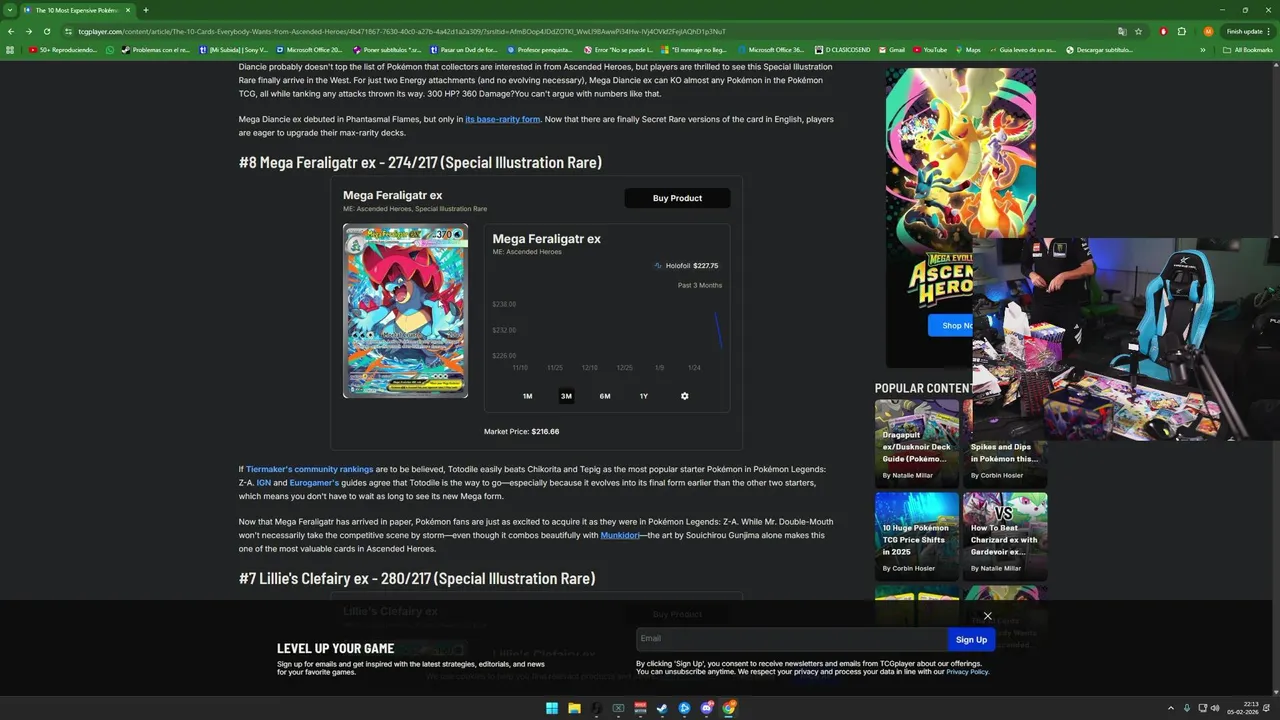Click the browser address bar URL

point(402,31)
